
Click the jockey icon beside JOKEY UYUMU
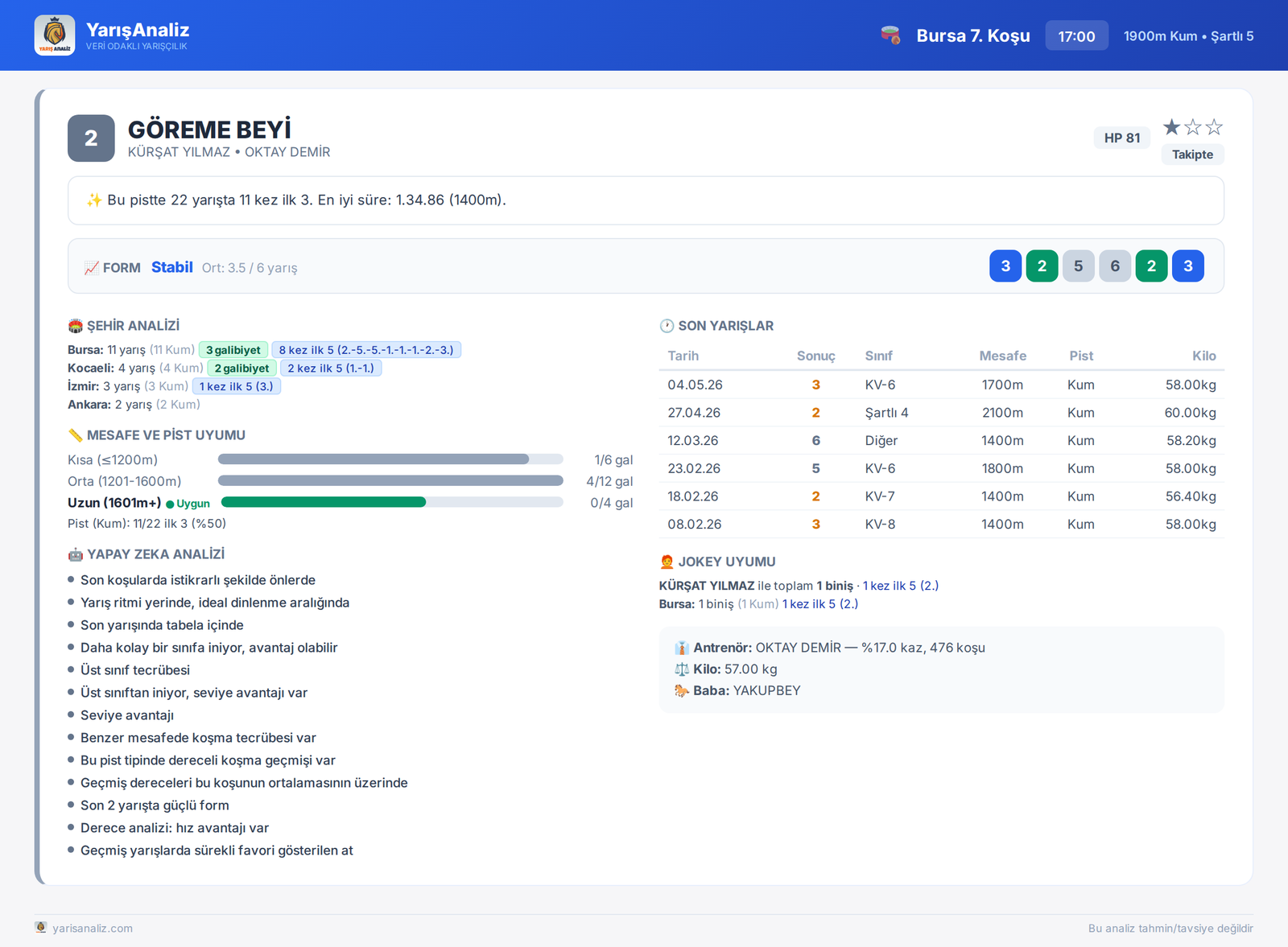point(667,562)
